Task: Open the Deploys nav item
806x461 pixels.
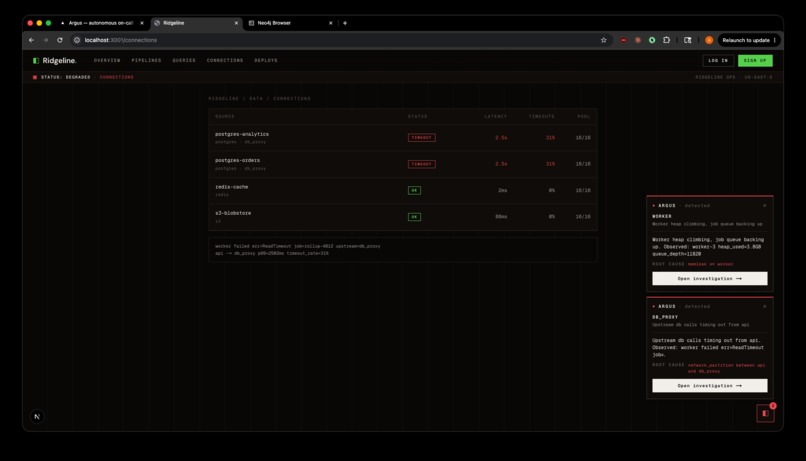Action: (266, 61)
